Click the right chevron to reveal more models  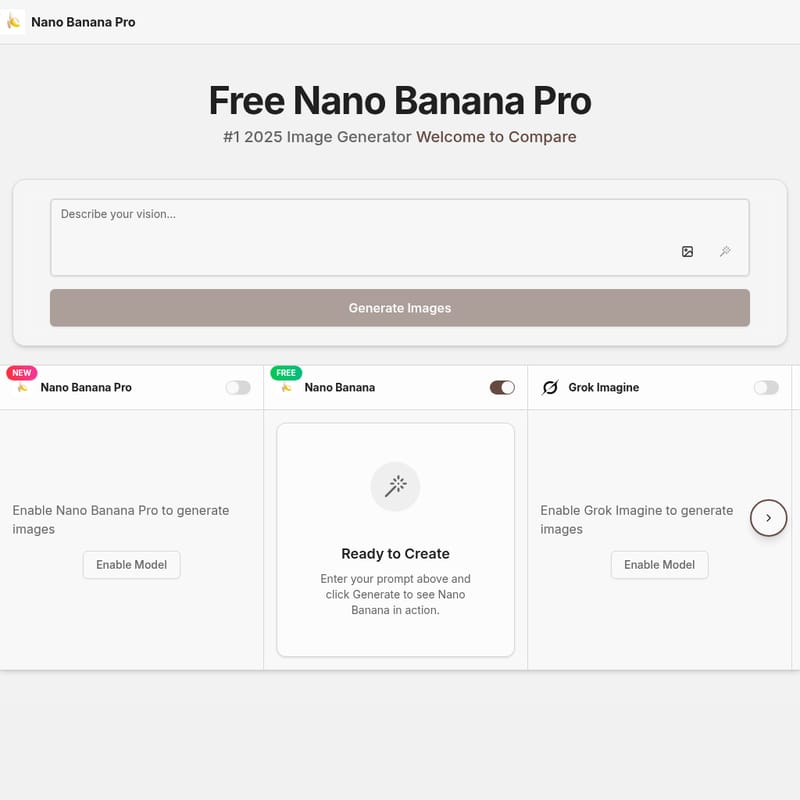[768, 518]
